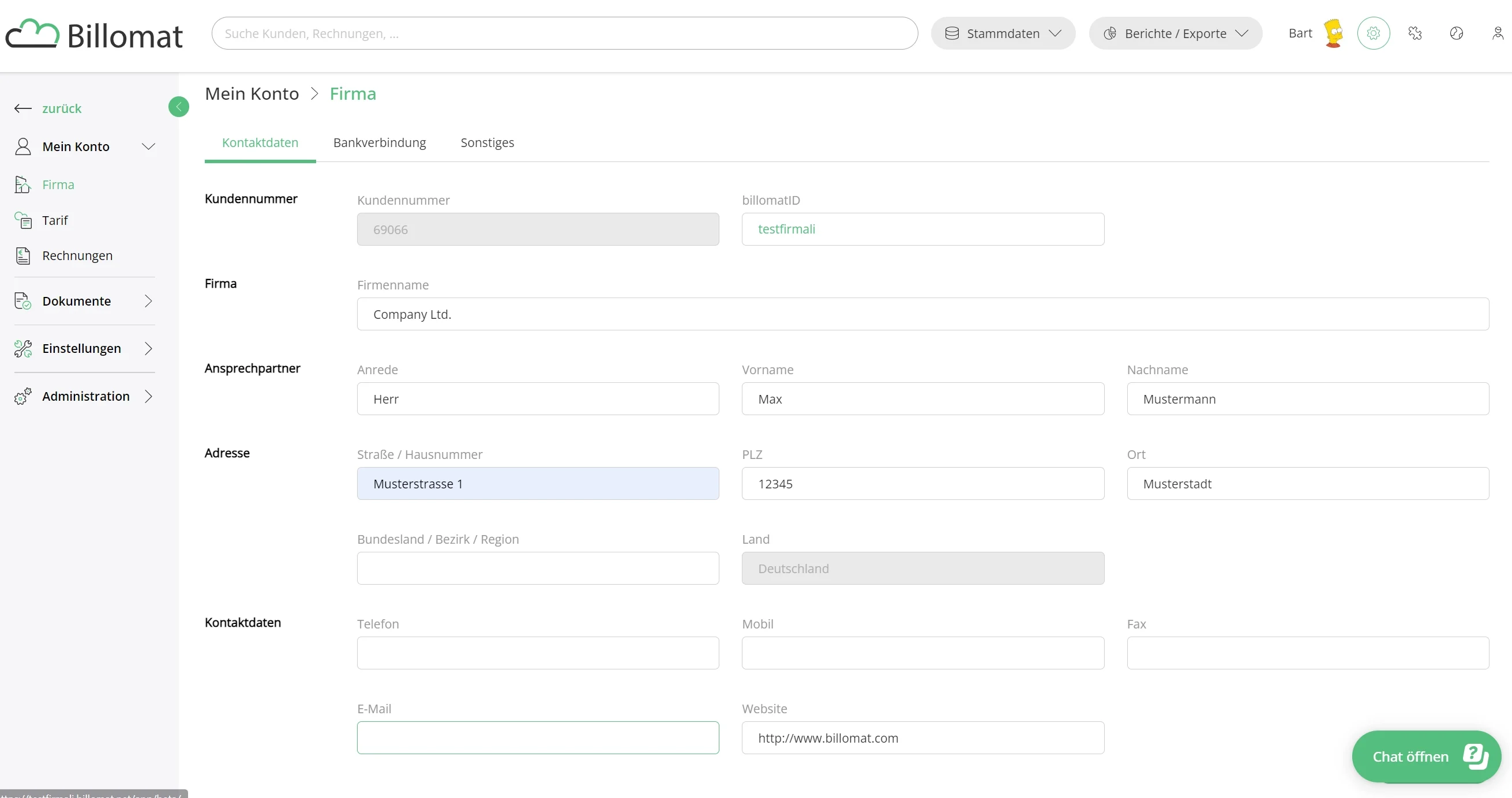
Task: Go back via the zurück link
Action: click(x=62, y=108)
